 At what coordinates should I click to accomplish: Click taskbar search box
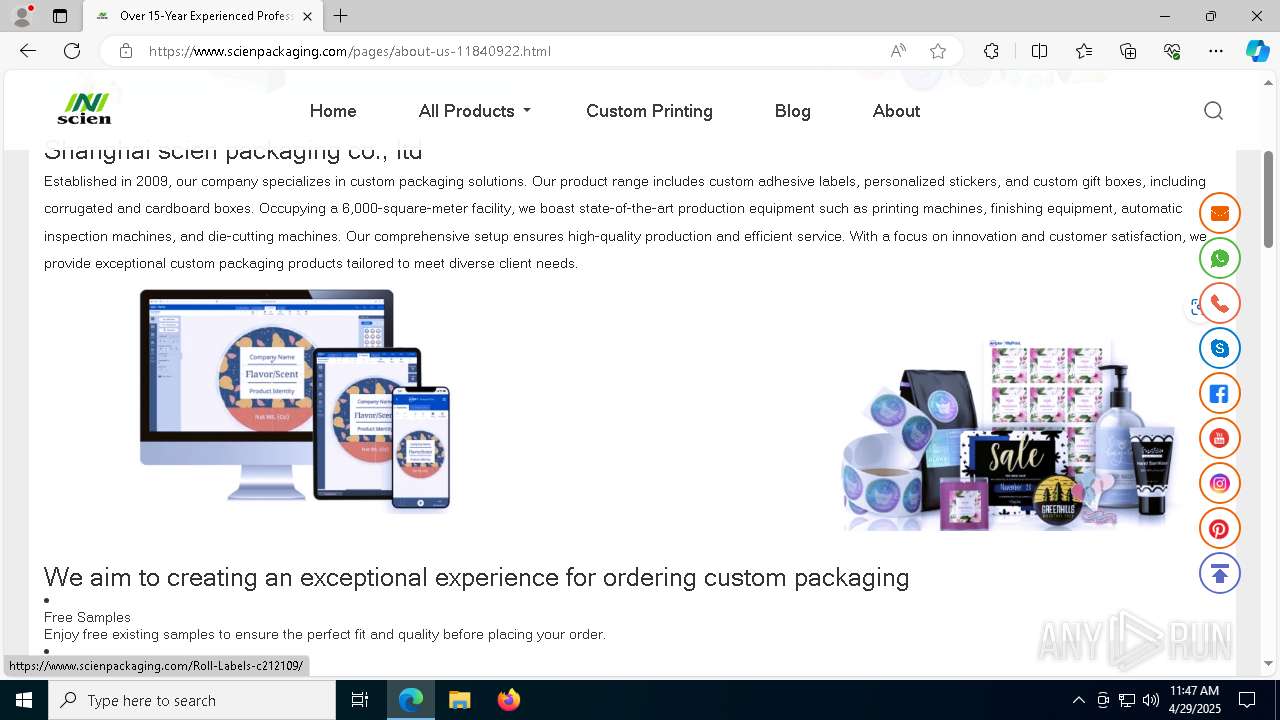192,700
